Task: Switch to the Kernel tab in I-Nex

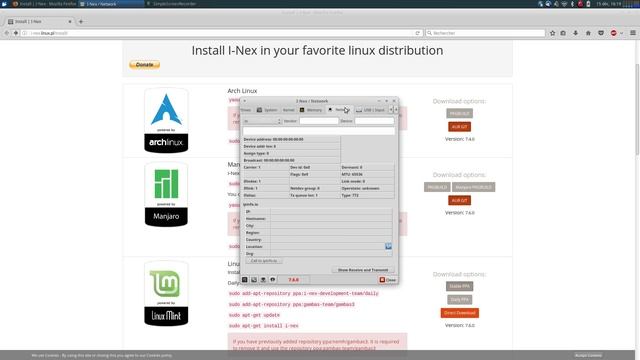Action: click(288, 110)
